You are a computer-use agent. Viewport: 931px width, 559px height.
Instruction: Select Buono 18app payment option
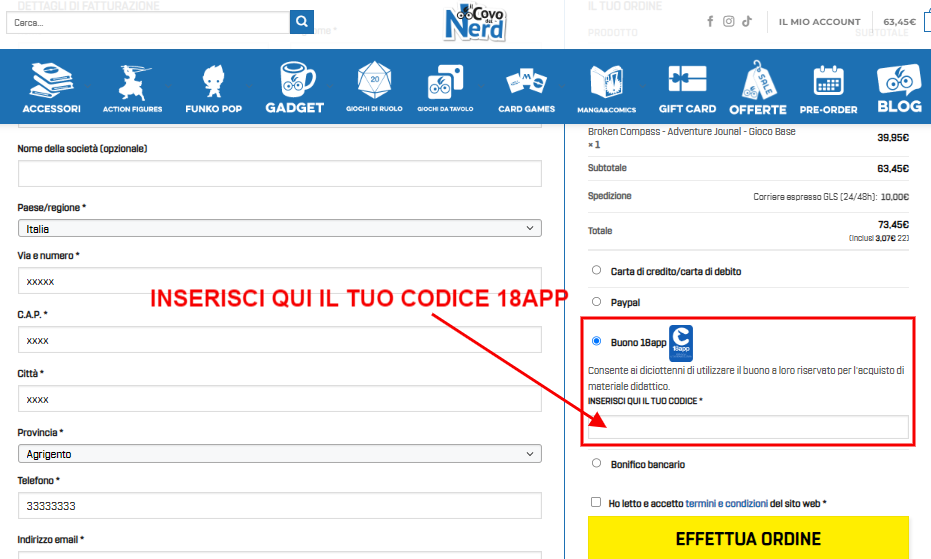click(x=597, y=341)
